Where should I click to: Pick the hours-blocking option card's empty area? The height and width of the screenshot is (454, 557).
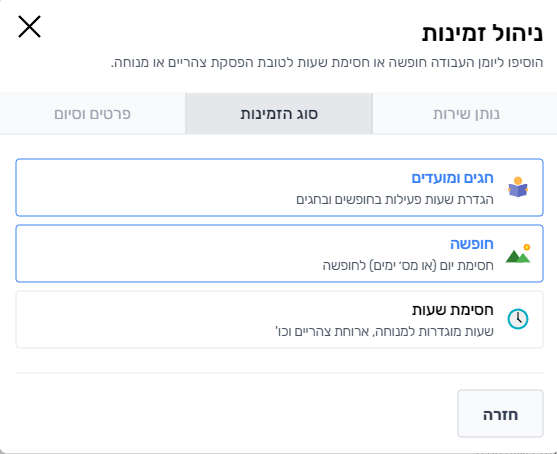click(x=142, y=319)
